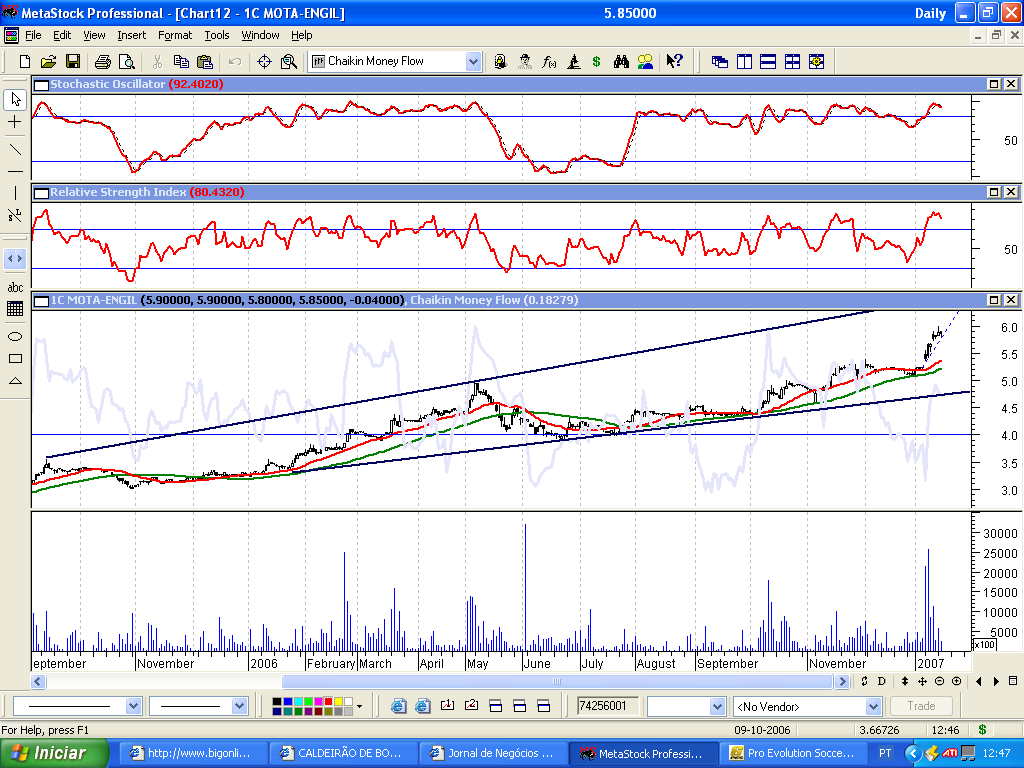1024x768 pixels.
Task: Open the Insert menu
Action: [x=131, y=35]
